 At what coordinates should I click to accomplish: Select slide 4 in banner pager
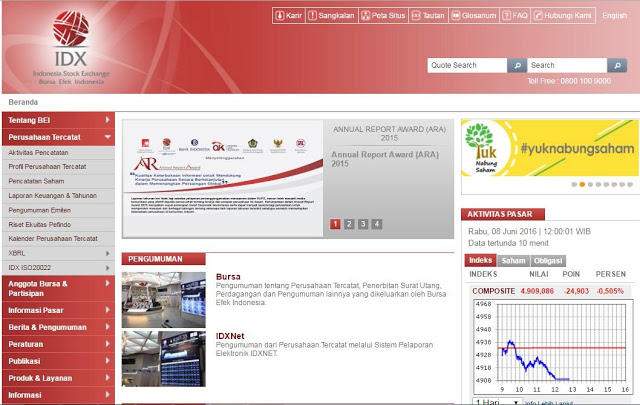click(377, 224)
